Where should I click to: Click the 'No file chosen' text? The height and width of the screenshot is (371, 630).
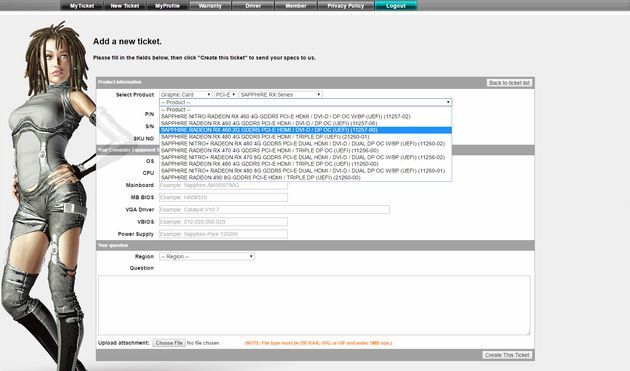tap(203, 343)
